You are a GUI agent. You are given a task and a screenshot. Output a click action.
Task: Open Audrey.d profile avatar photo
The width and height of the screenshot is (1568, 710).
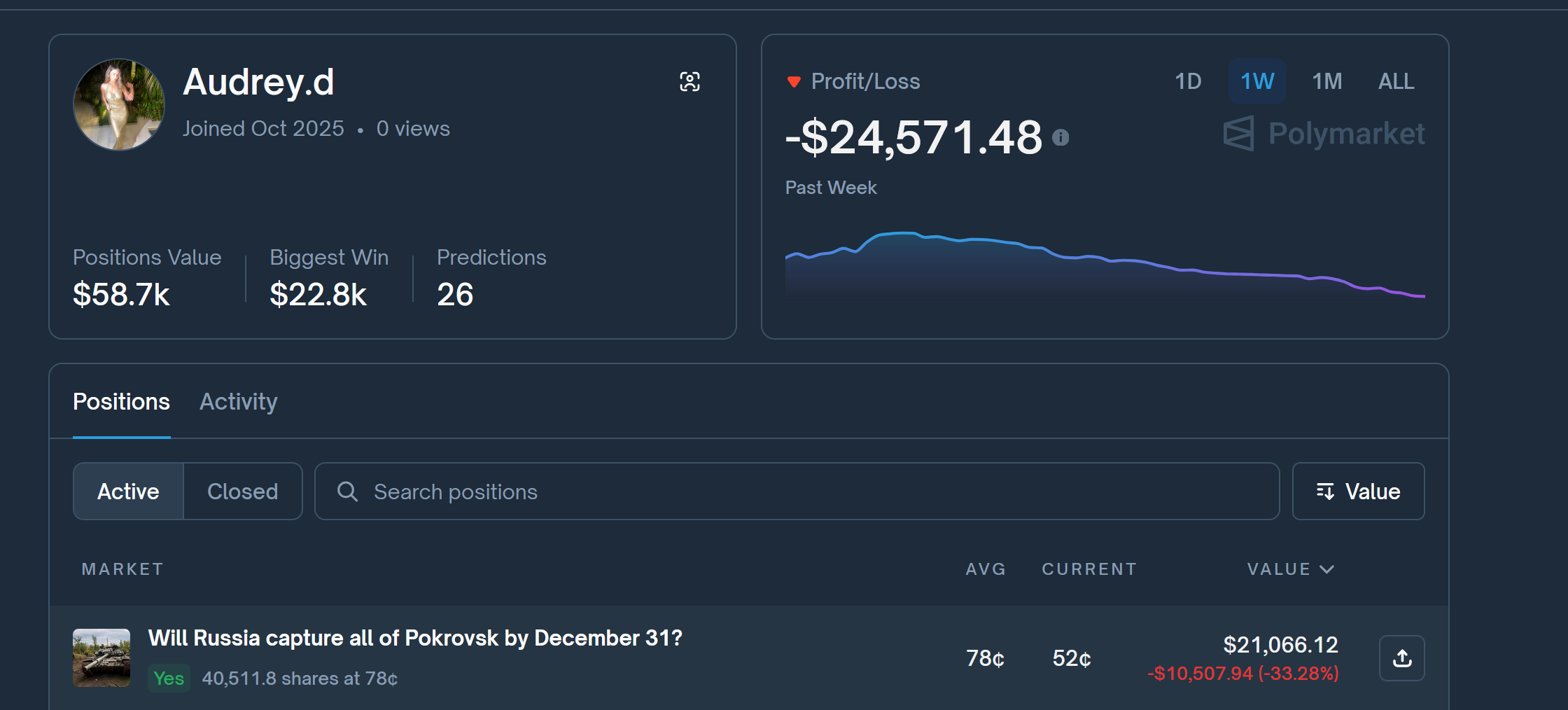119,104
